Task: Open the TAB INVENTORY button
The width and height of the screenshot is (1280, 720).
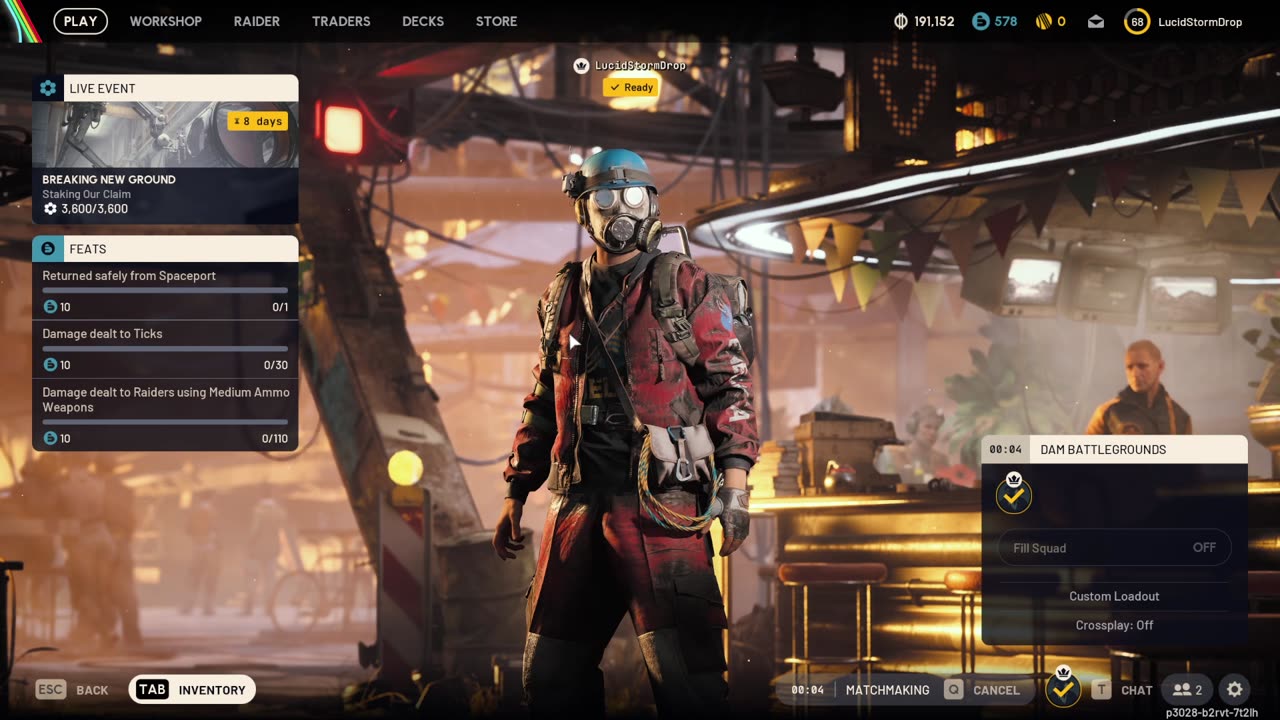Action: 192,689
